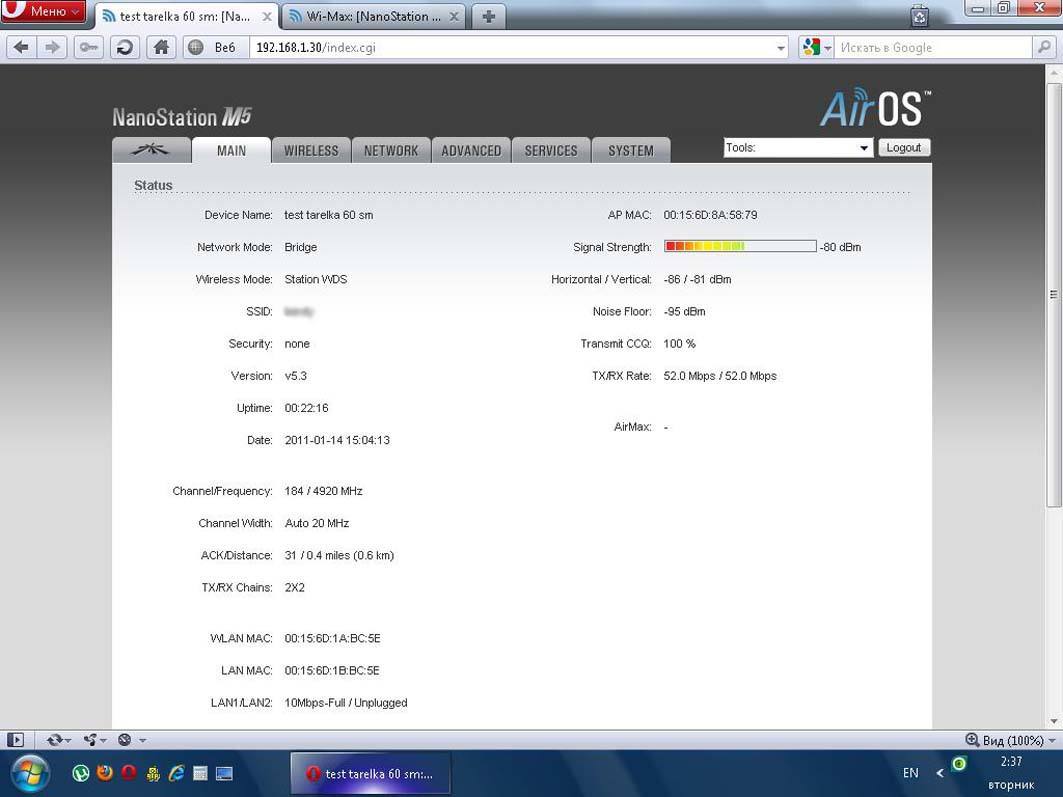Click the AP MAC value 00:15:6D:8A:58:79
The image size is (1063, 797).
[710, 215]
